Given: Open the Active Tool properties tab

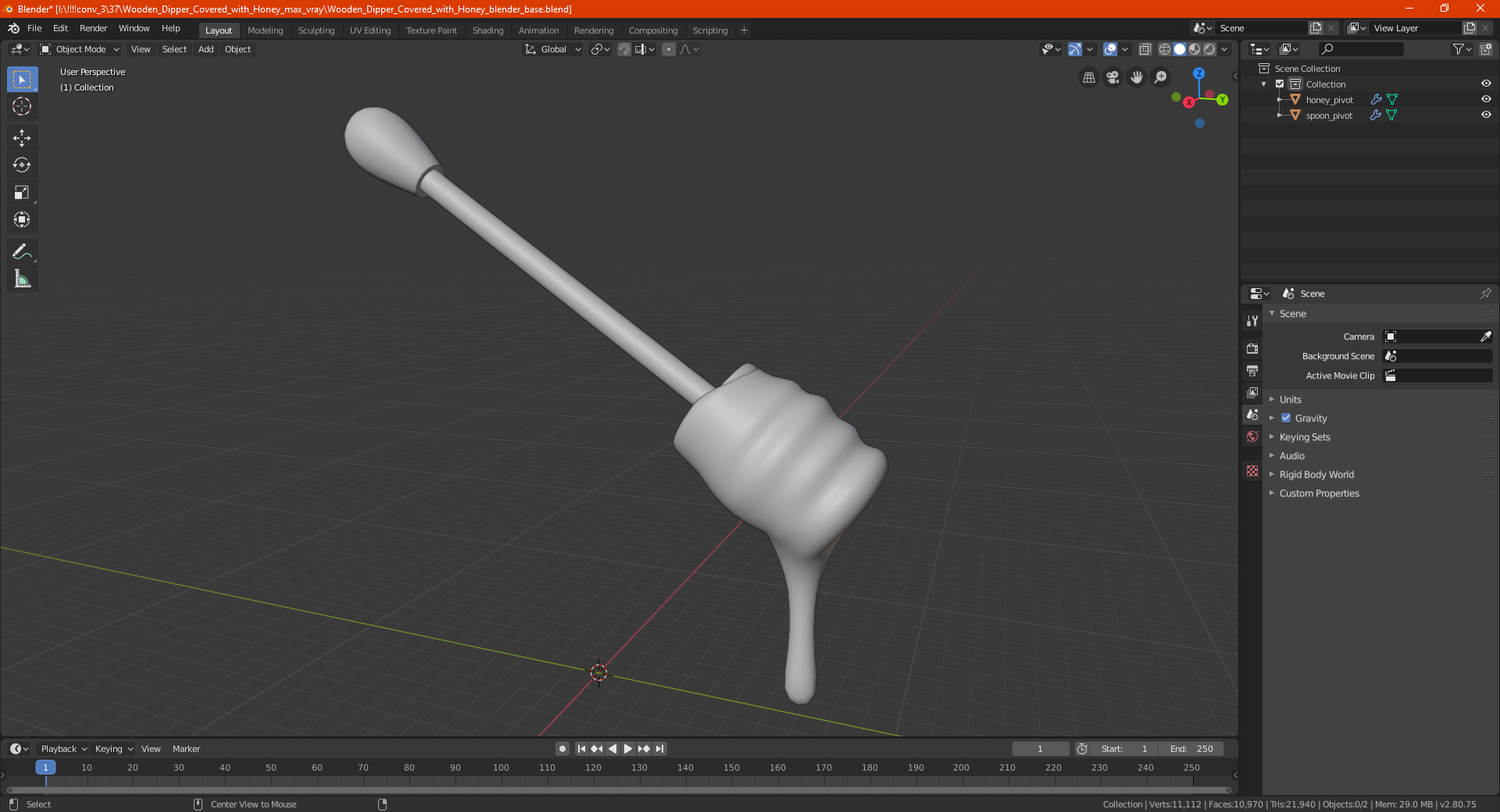Looking at the screenshot, I should tap(1252, 321).
